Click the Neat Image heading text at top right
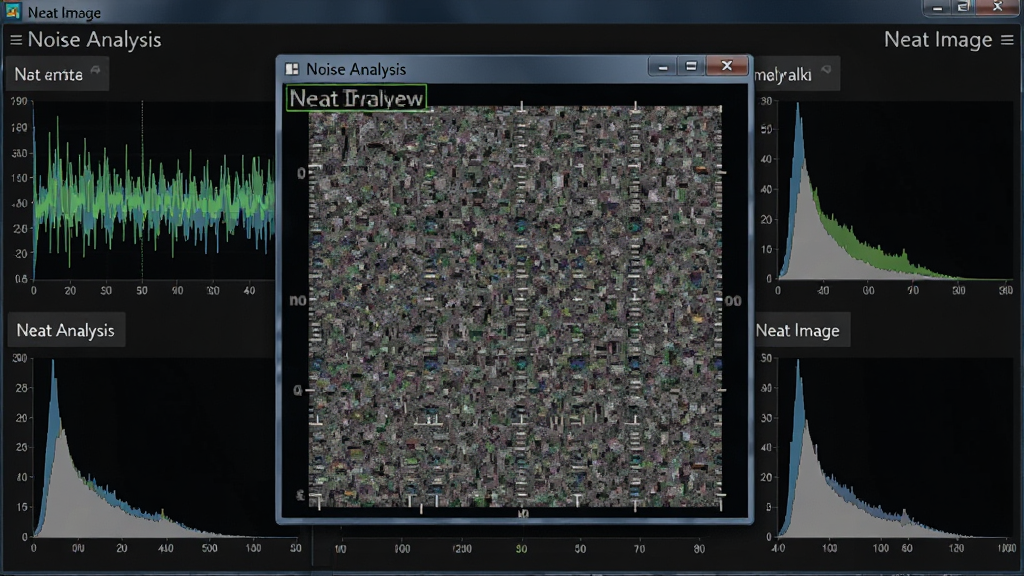Viewport: 1024px width, 576px height. tap(938, 40)
